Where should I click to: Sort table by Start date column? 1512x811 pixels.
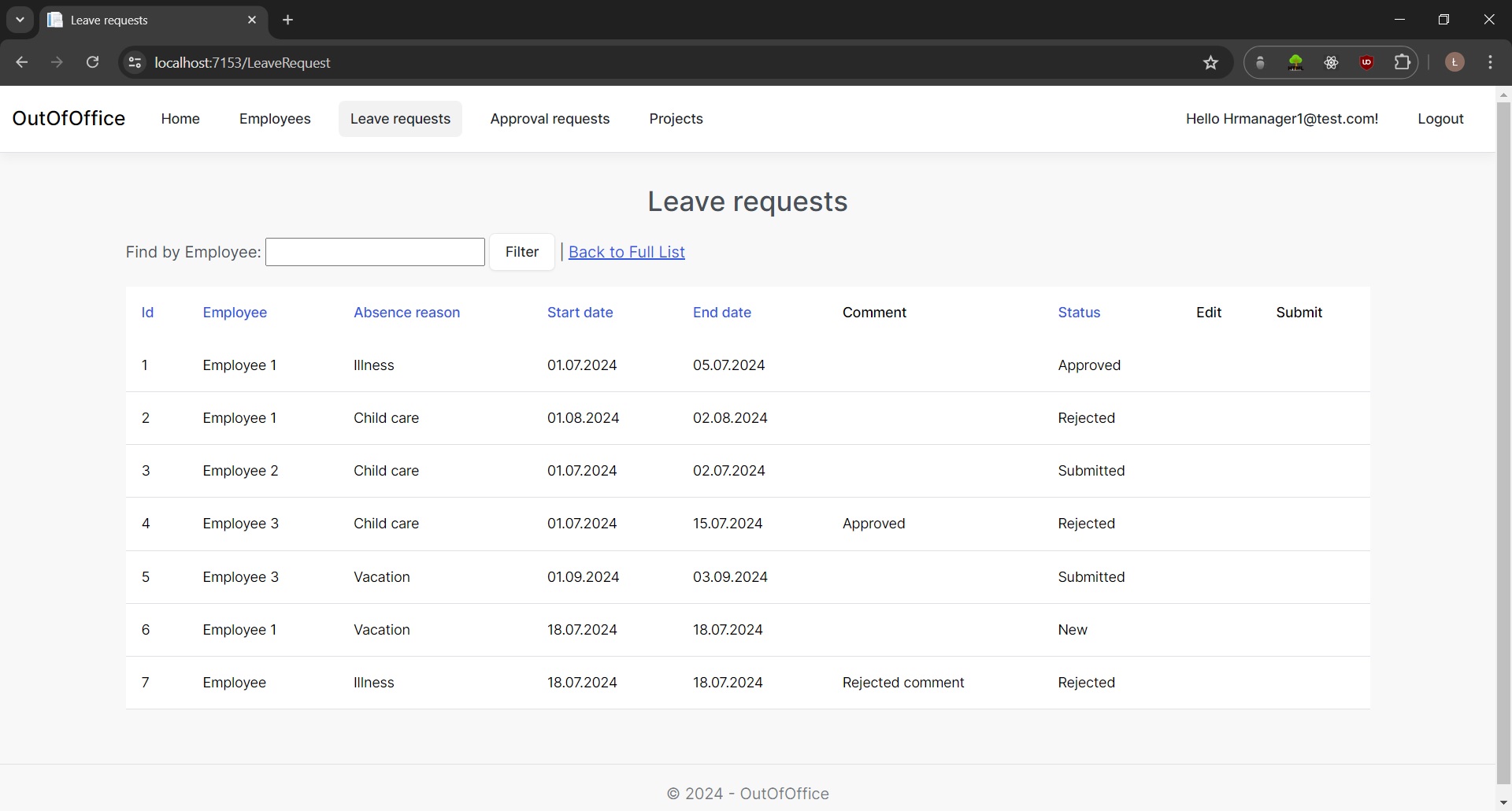point(580,313)
